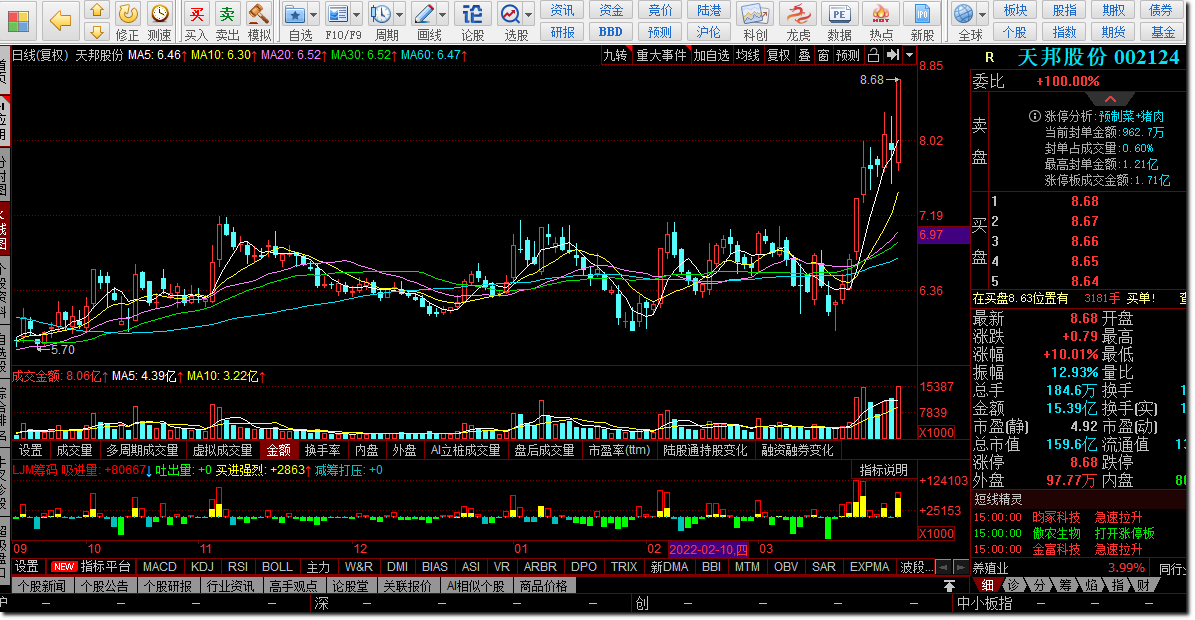Open the 全球 global markets globe
This screenshot has height=620, width=1195.
point(965,21)
